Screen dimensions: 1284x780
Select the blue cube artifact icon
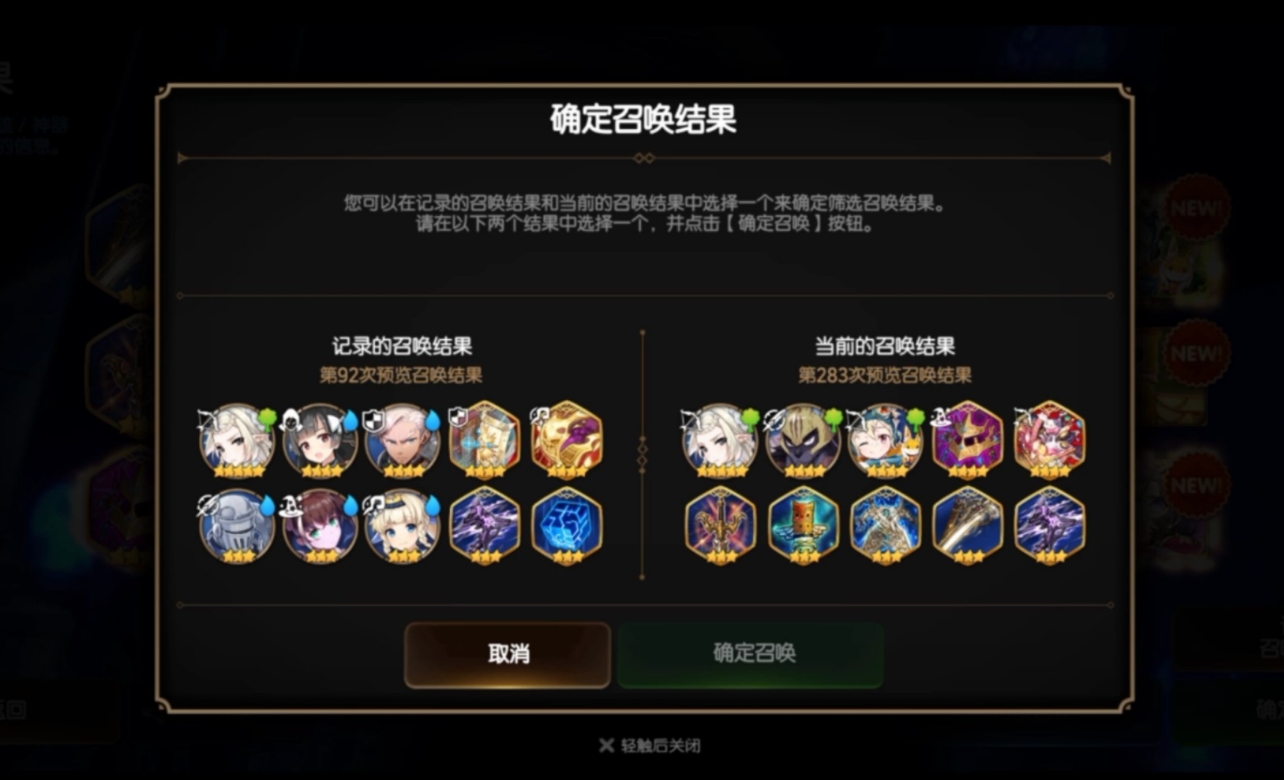pyautogui.click(x=567, y=525)
